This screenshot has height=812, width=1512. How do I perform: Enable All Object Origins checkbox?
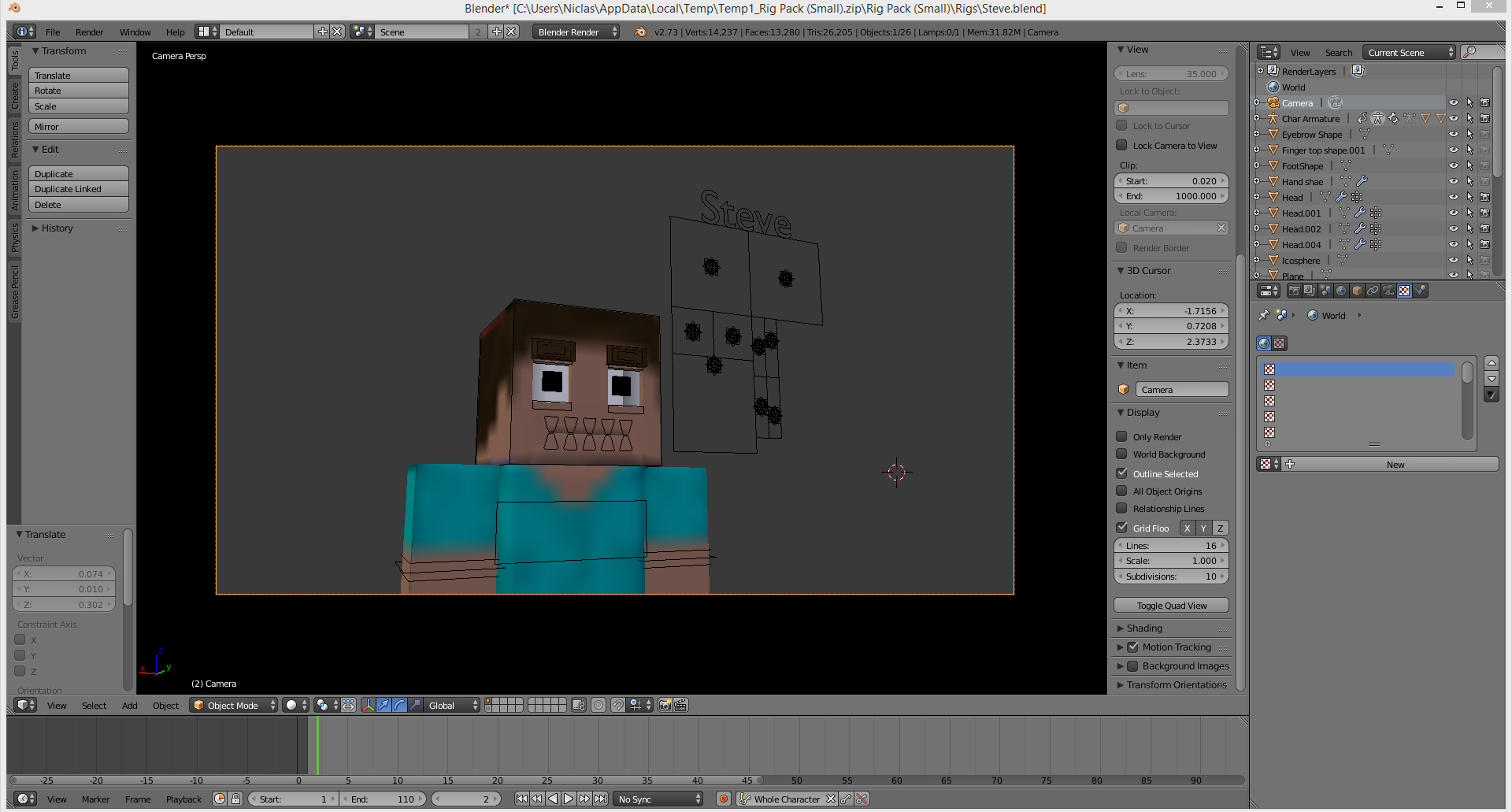[1121, 491]
